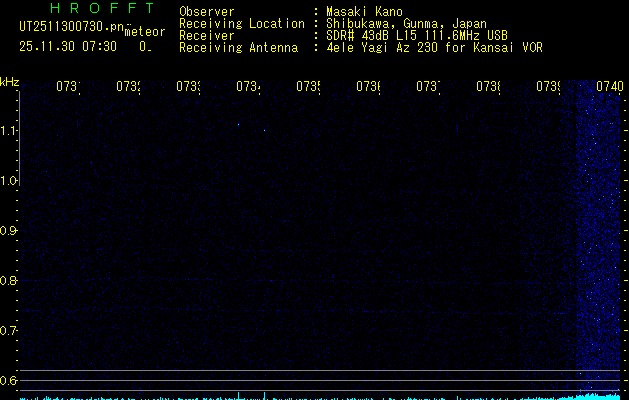Click the 1.1 kHz axis label
Screen dimensions: 629x400
point(8,131)
